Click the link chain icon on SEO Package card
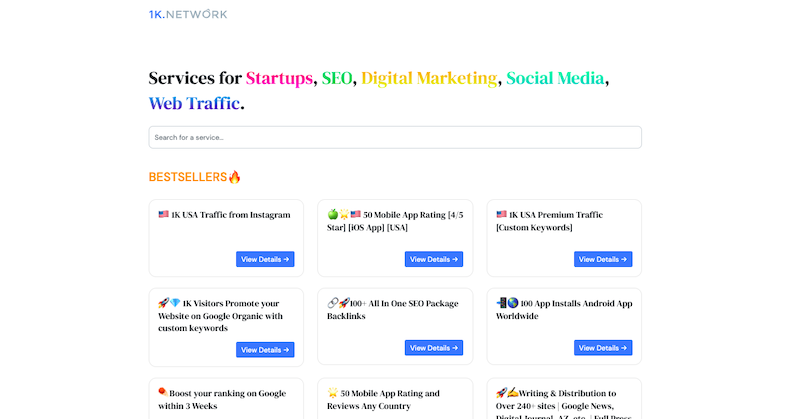Image resolution: width=800 pixels, height=419 pixels. (333, 303)
